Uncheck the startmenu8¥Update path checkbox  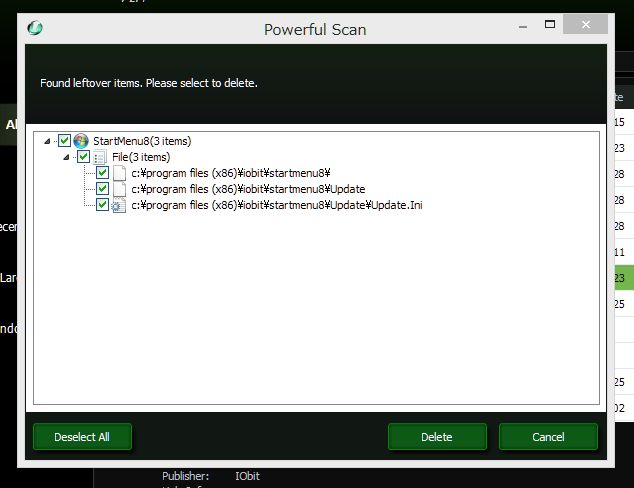tap(102, 188)
